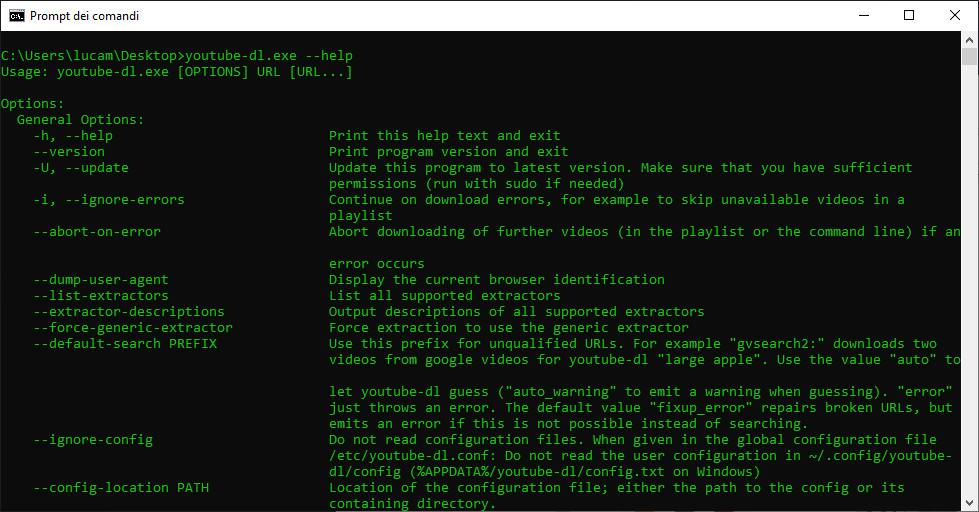Click the 'General Options:' heading
The height and width of the screenshot is (512, 979).
point(81,119)
